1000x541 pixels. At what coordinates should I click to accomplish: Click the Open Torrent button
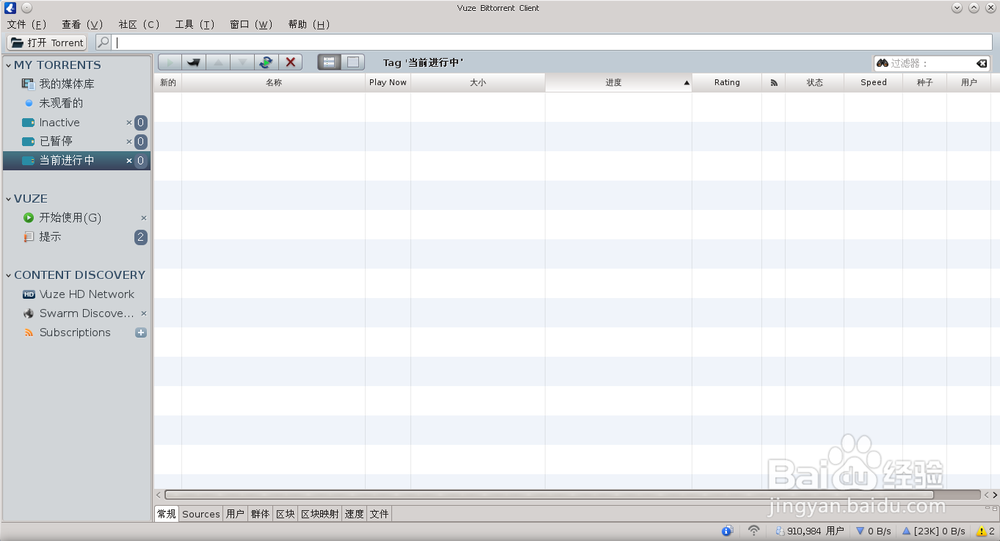47,43
